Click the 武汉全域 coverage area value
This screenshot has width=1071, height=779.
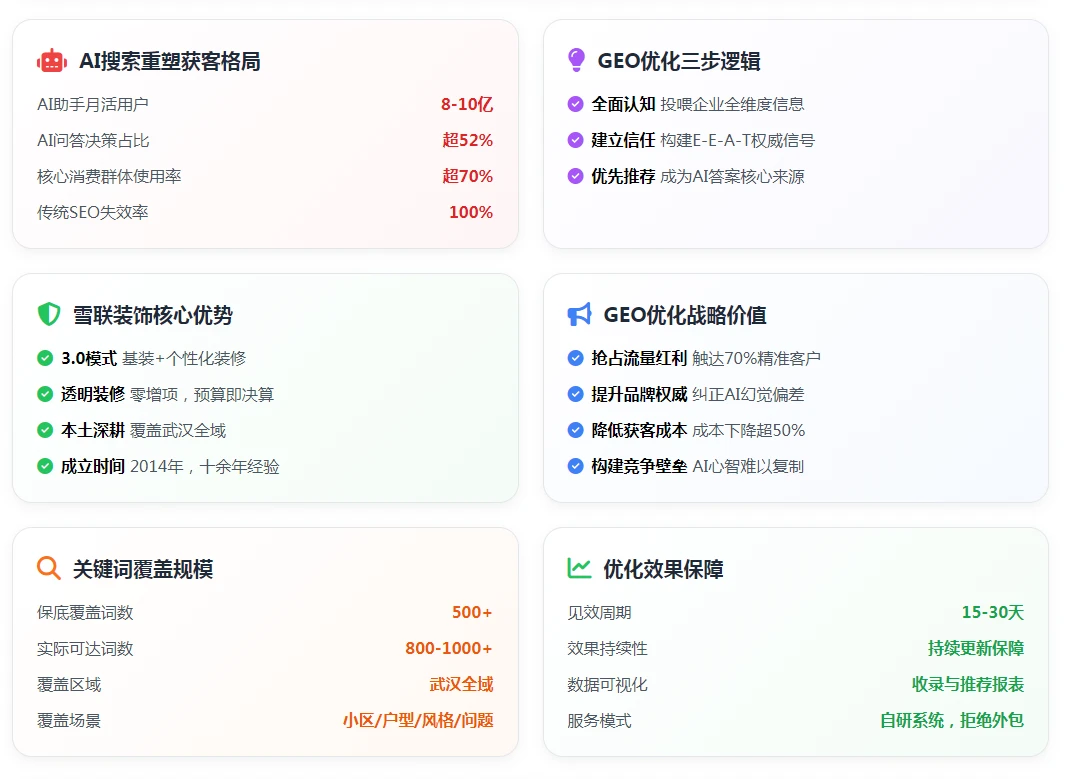pos(461,684)
